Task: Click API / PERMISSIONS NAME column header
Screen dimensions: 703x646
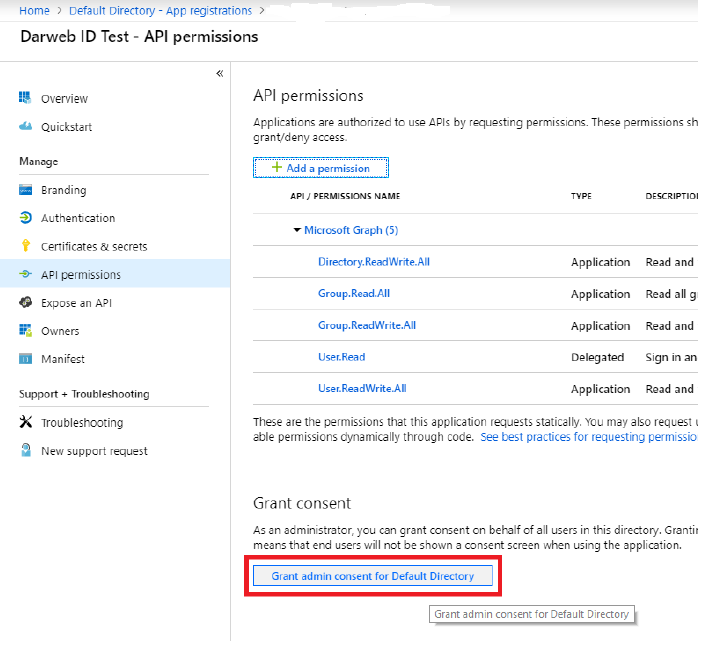Action: (x=345, y=196)
